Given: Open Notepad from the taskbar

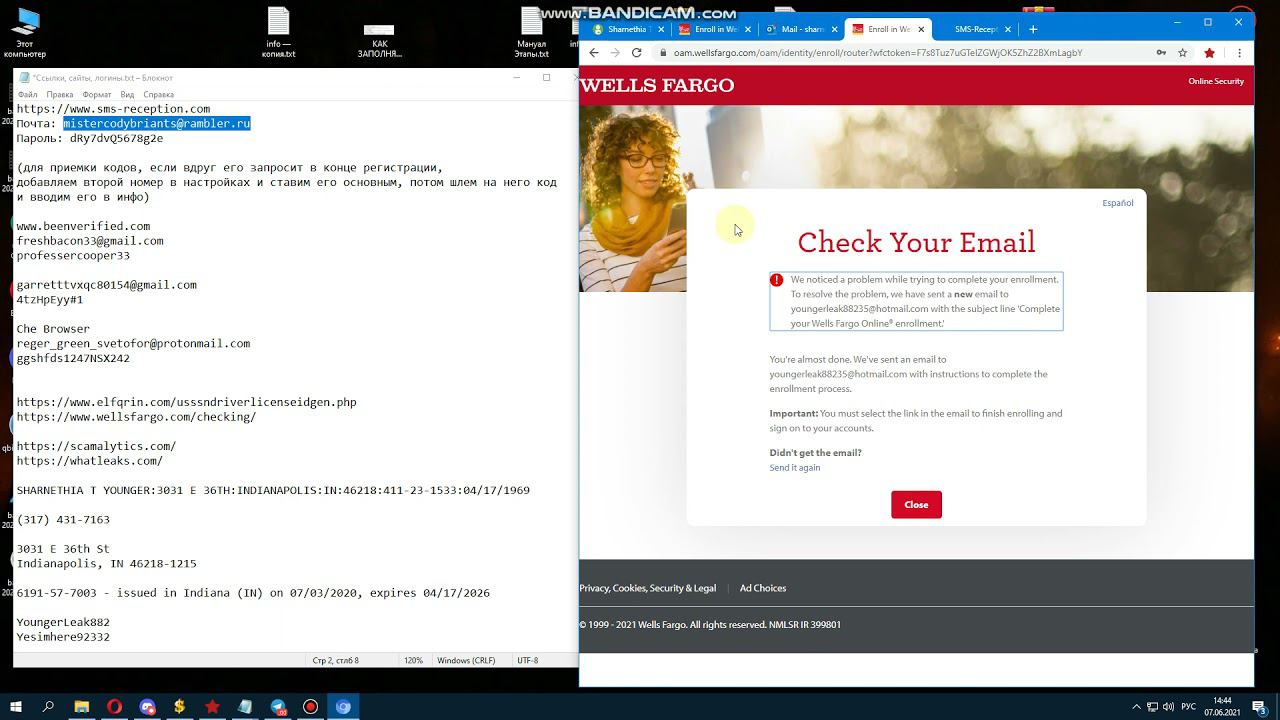Looking at the screenshot, I should (245, 707).
